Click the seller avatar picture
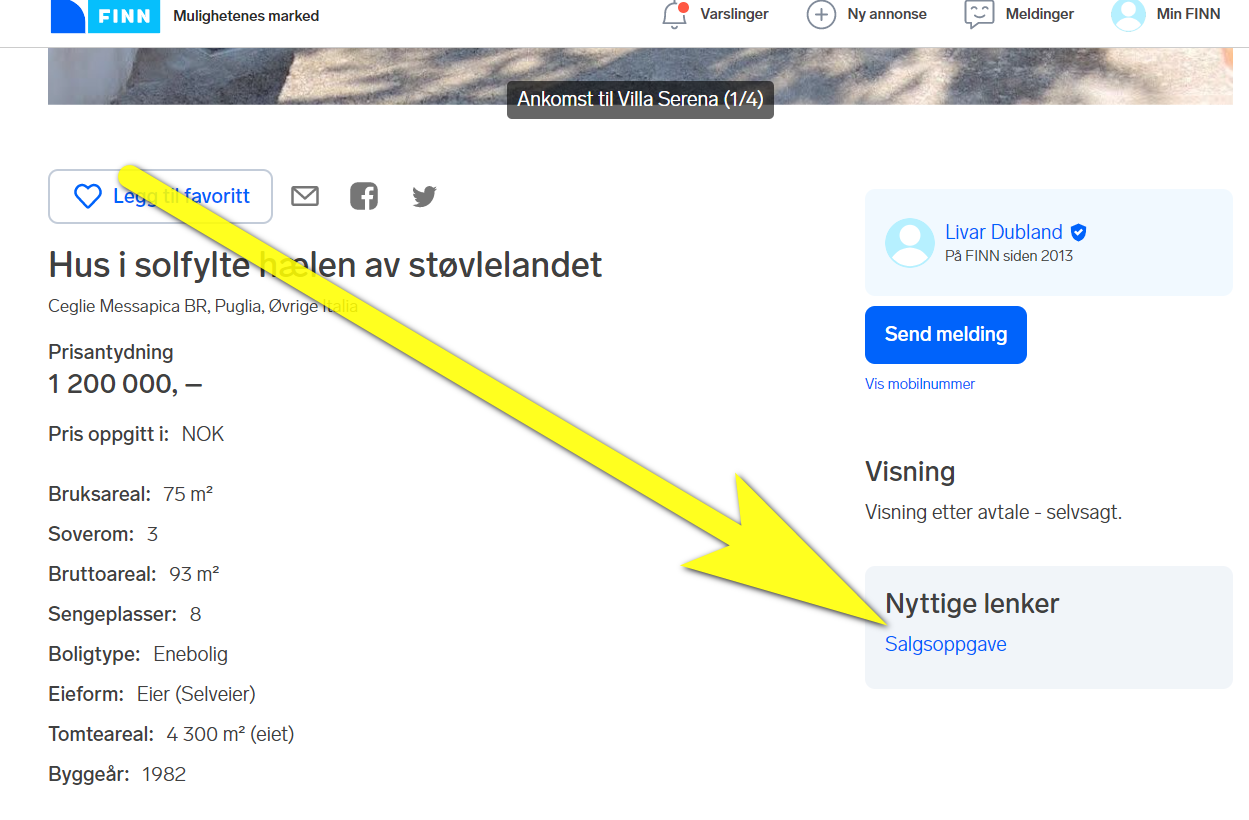 (909, 242)
